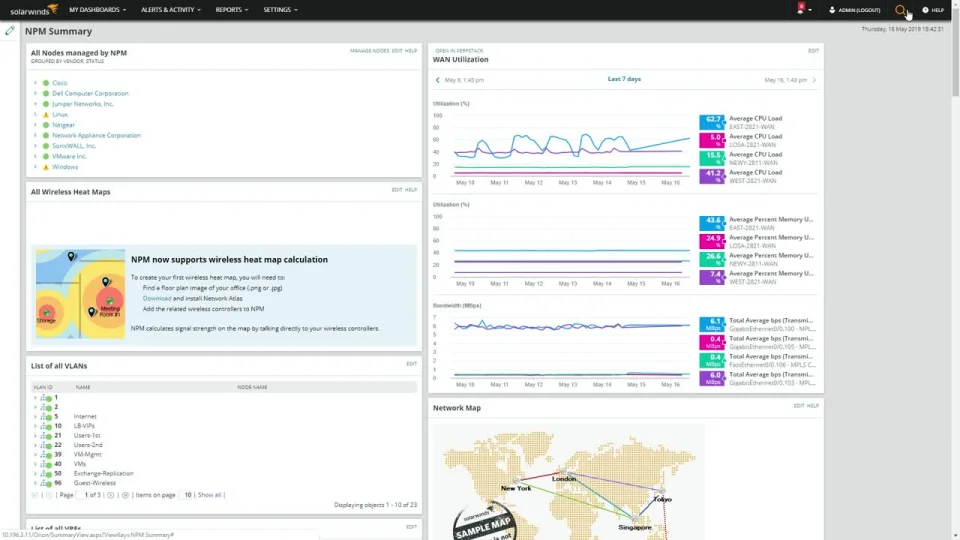Expand the Cisco vendor group

tap(36, 83)
